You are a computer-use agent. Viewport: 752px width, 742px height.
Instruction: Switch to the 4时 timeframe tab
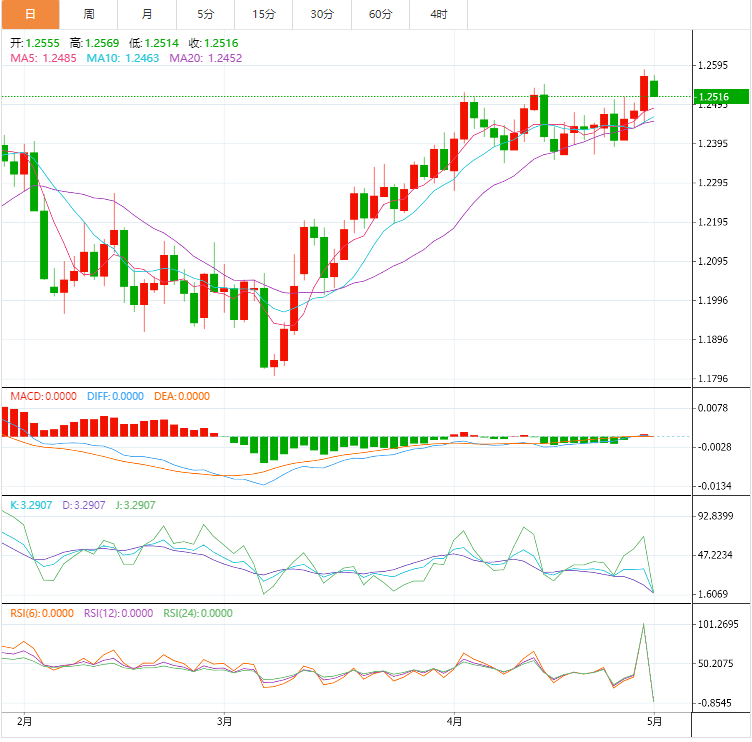439,14
